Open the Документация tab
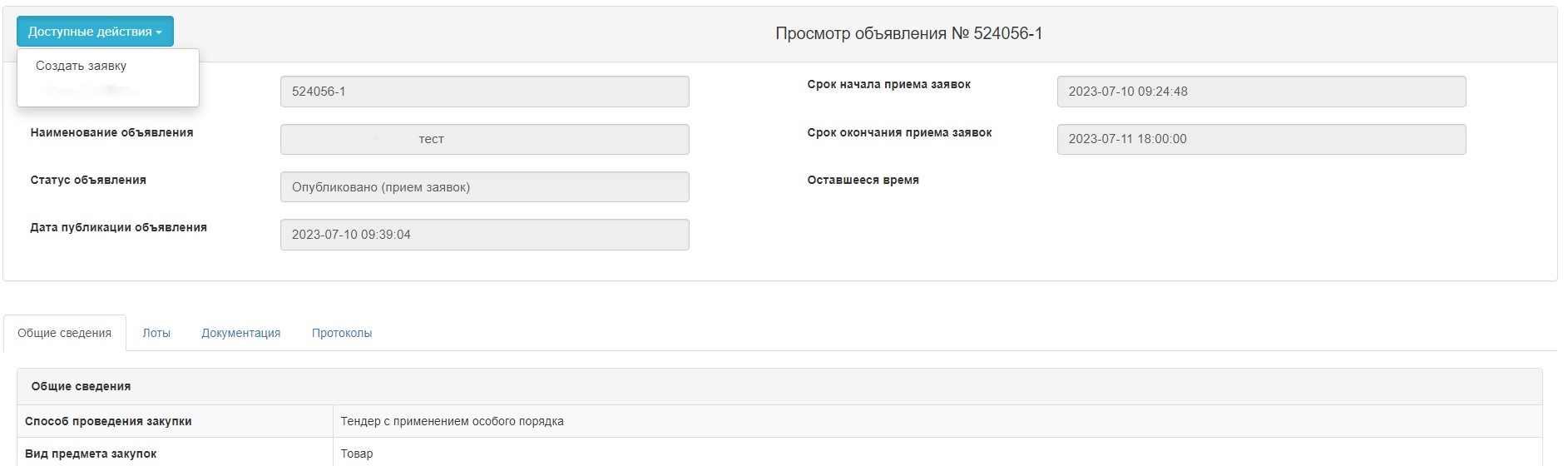This screenshot has width=1568, height=466. point(241,333)
